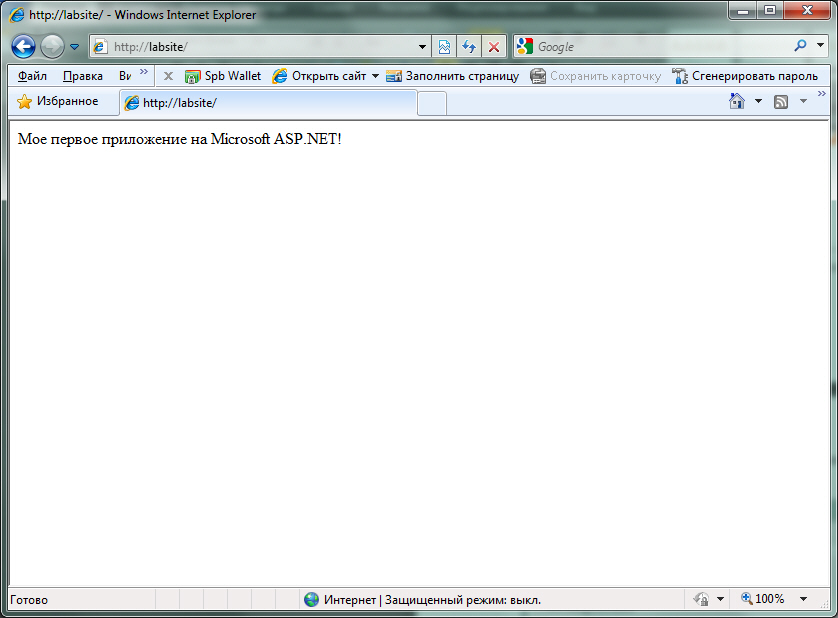The height and width of the screenshot is (618, 838).
Task: Expand the Открыть сайт dropdown arrow
Action: tap(375, 76)
